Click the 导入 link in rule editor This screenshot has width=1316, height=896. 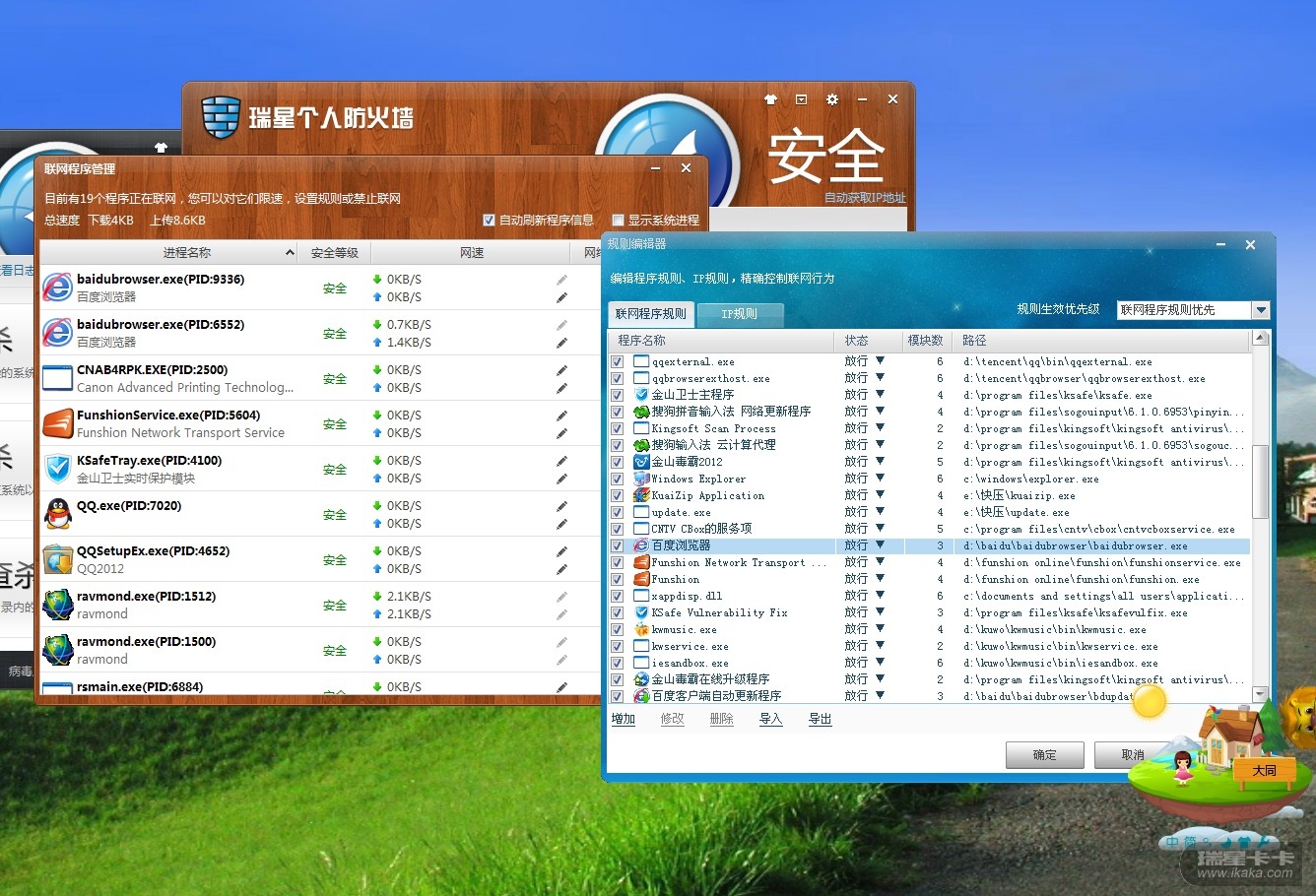tap(771, 720)
